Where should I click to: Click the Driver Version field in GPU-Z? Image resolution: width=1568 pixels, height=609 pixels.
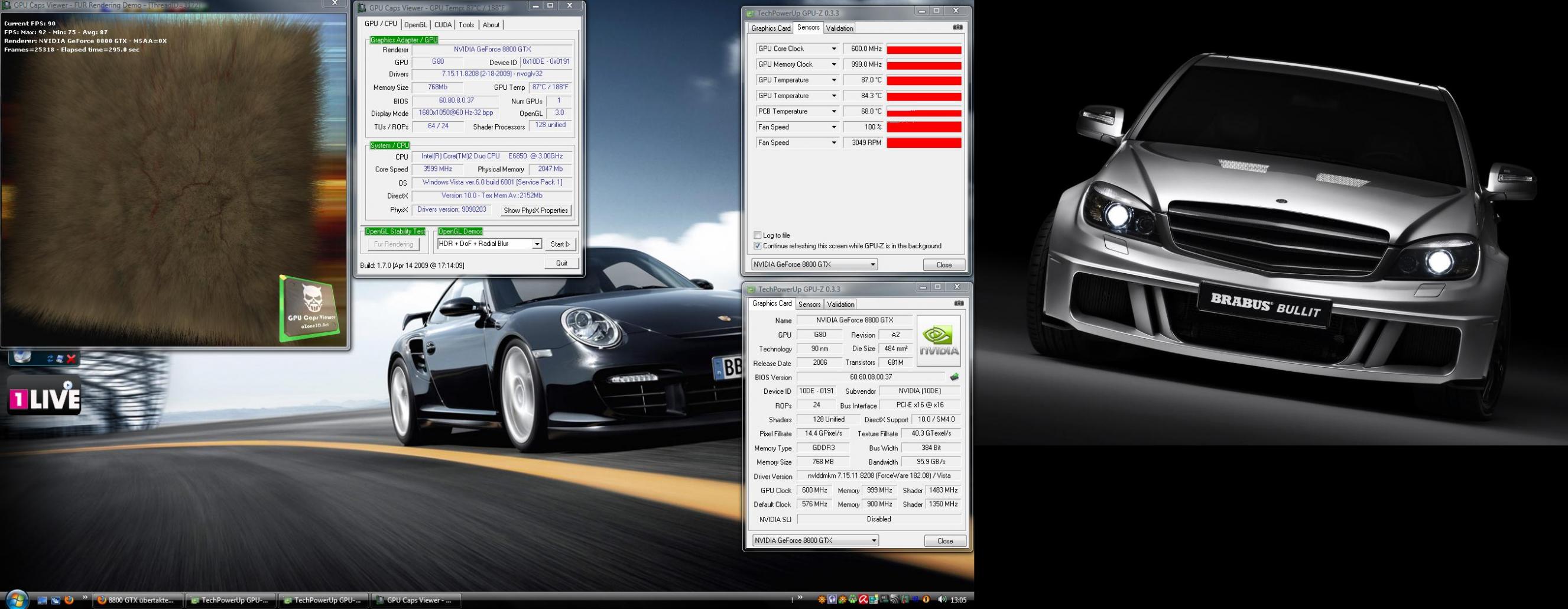click(x=879, y=476)
